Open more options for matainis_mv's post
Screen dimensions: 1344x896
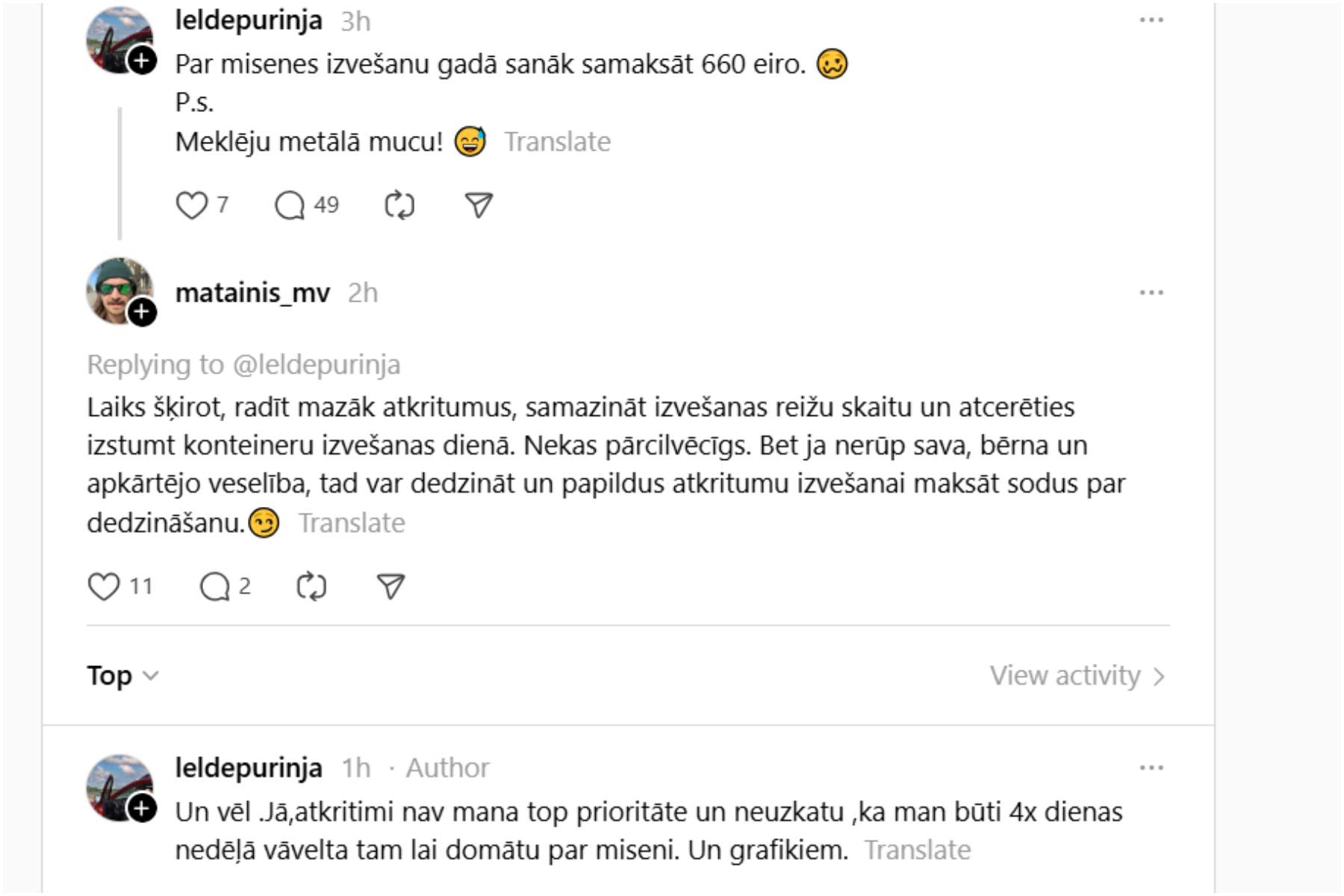[1151, 293]
